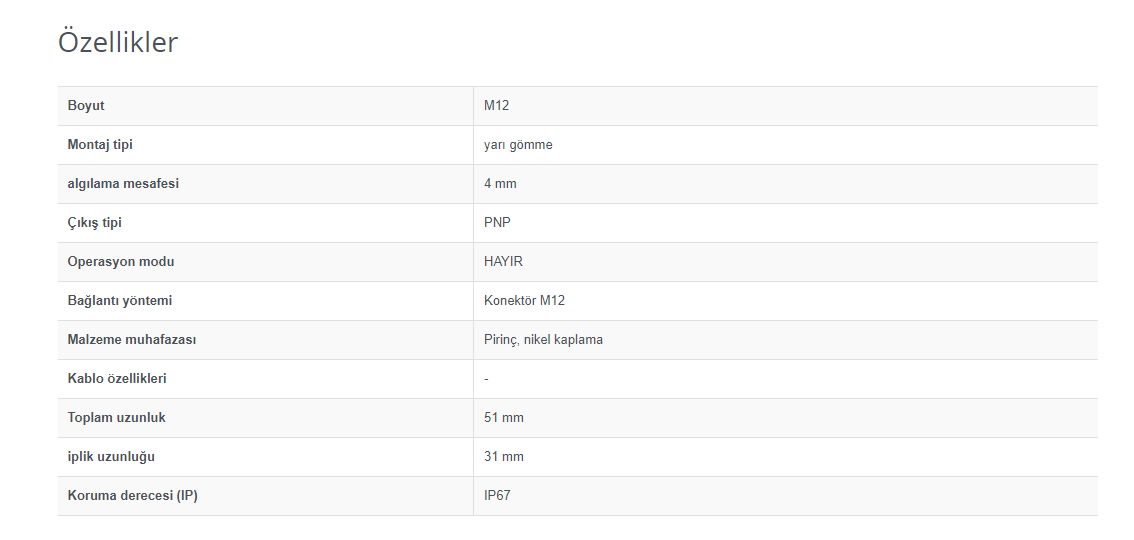The image size is (1134, 540).
Task: Click the Özellikler heading
Action: (x=117, y=42)
